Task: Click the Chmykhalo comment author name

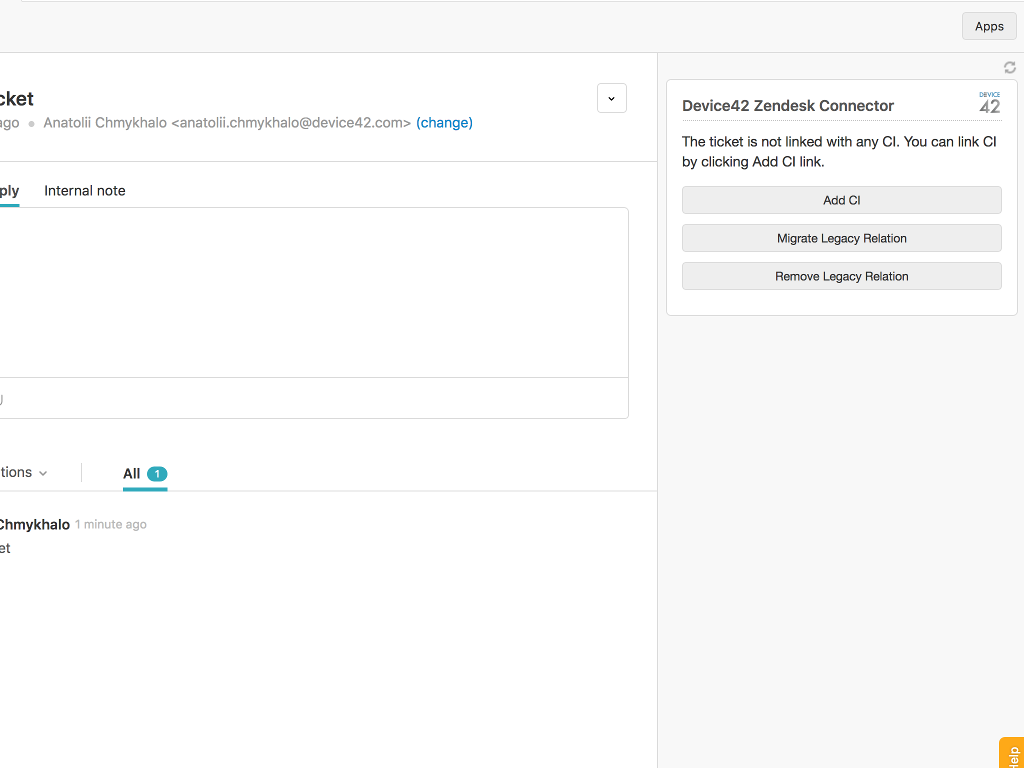Action: click(x=34, y=525)
